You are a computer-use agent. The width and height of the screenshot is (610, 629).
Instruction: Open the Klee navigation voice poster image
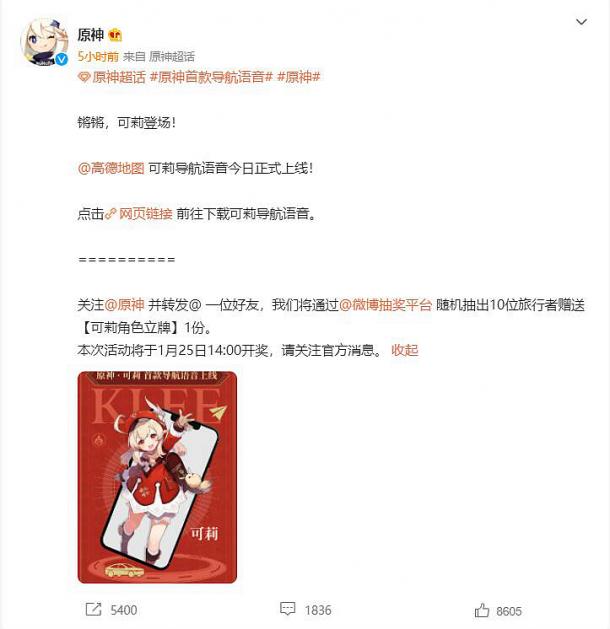157,477
